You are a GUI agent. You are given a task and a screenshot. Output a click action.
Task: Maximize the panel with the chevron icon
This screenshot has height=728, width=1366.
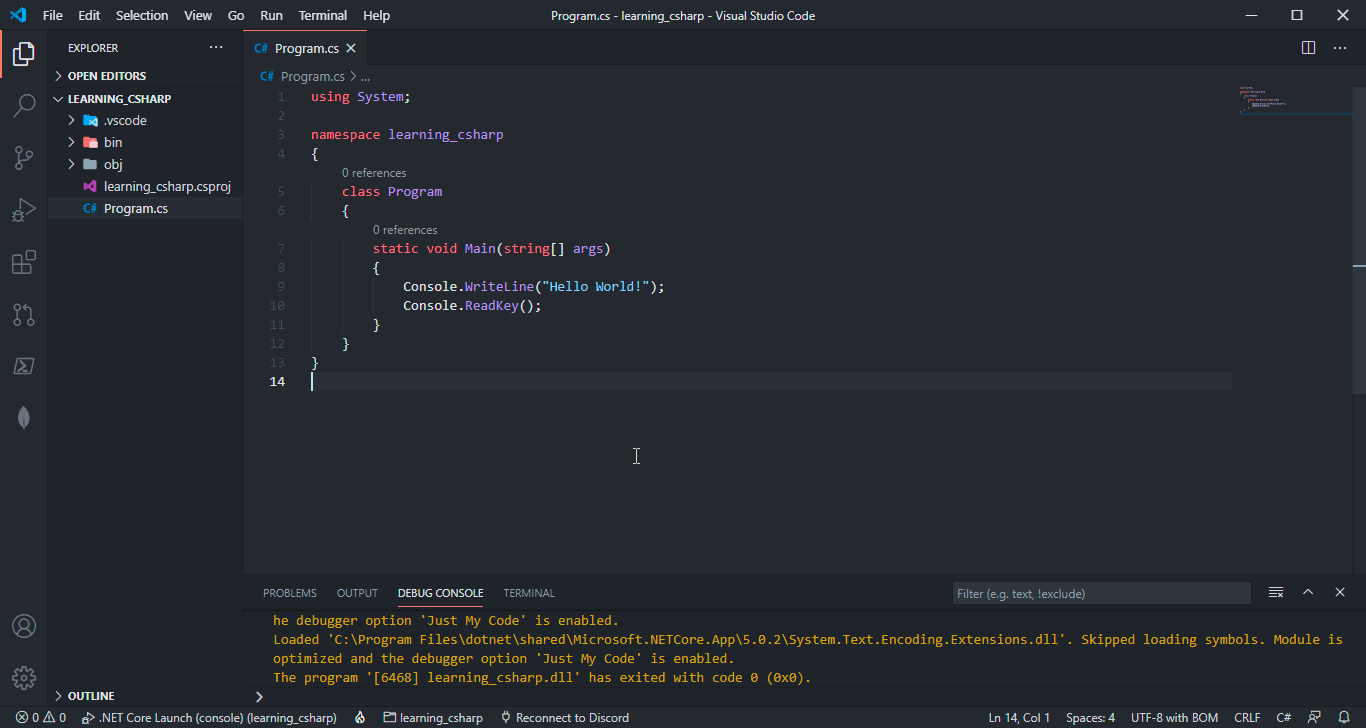[x=1308, y=592]
